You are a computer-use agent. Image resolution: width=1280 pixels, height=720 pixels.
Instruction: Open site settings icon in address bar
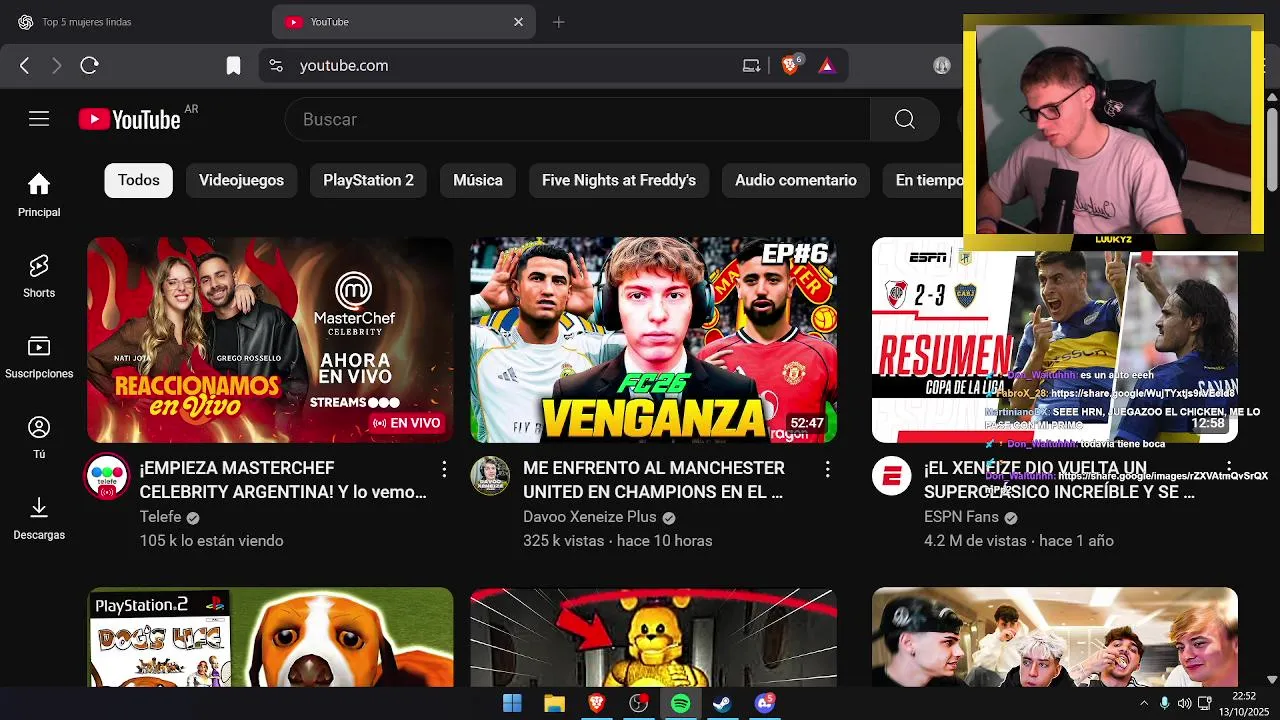pyautogui.click(x=276, y=65)
